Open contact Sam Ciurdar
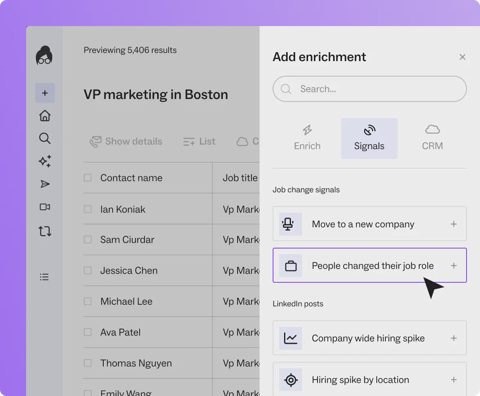This screenshot has width=480, height=396. (127, 240)
